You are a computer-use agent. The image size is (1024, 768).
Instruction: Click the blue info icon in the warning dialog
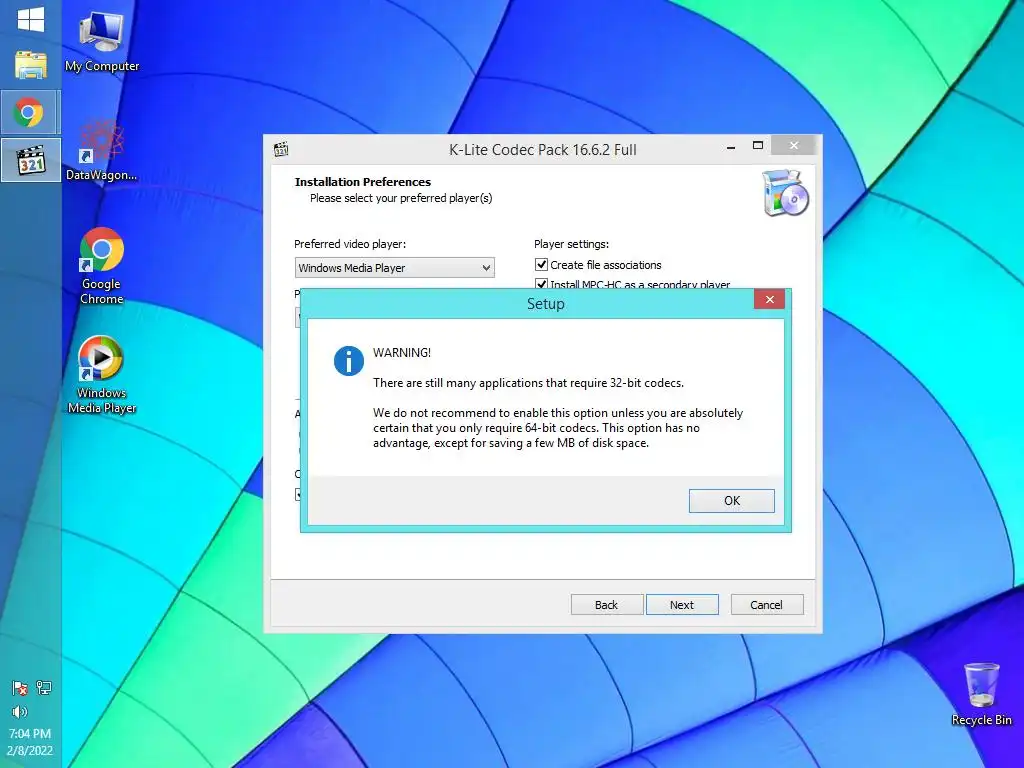[349, 360]
